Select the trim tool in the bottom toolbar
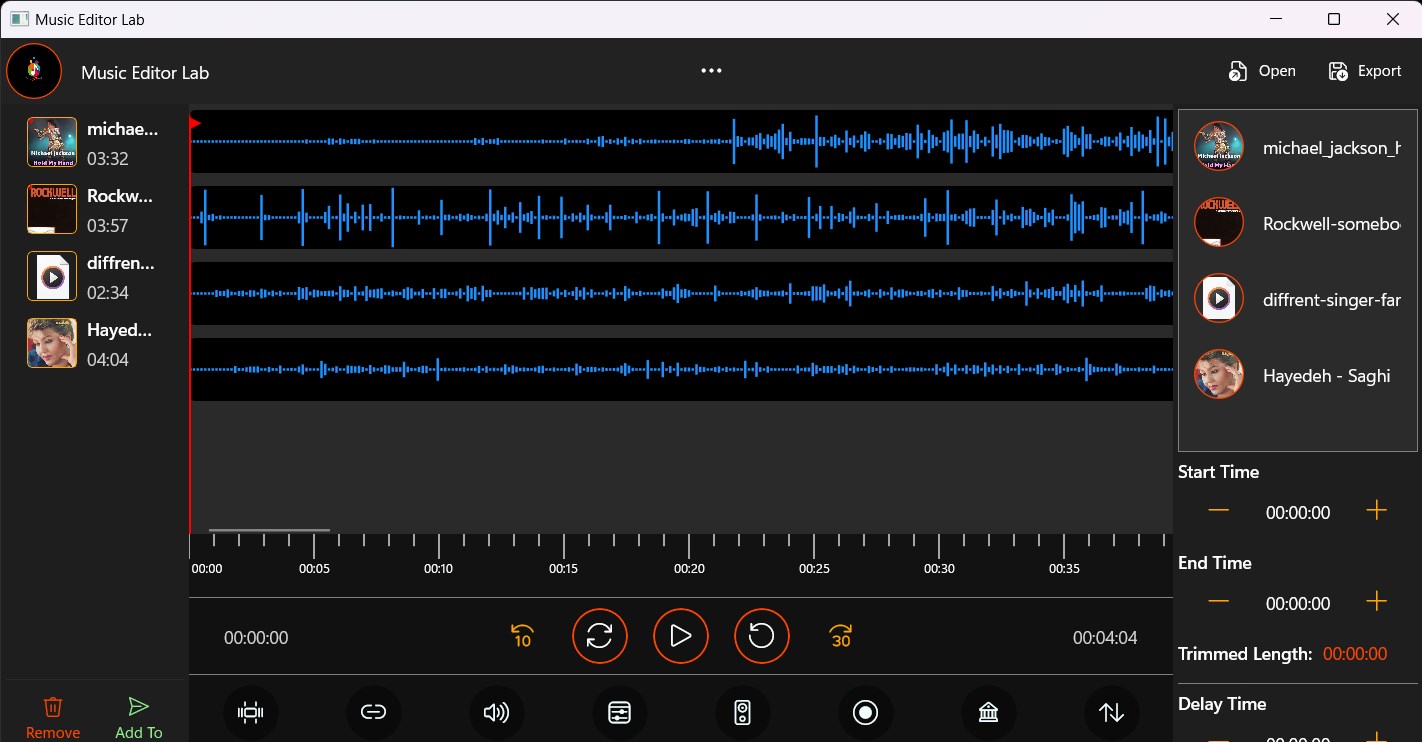 [x=251, y=712]
